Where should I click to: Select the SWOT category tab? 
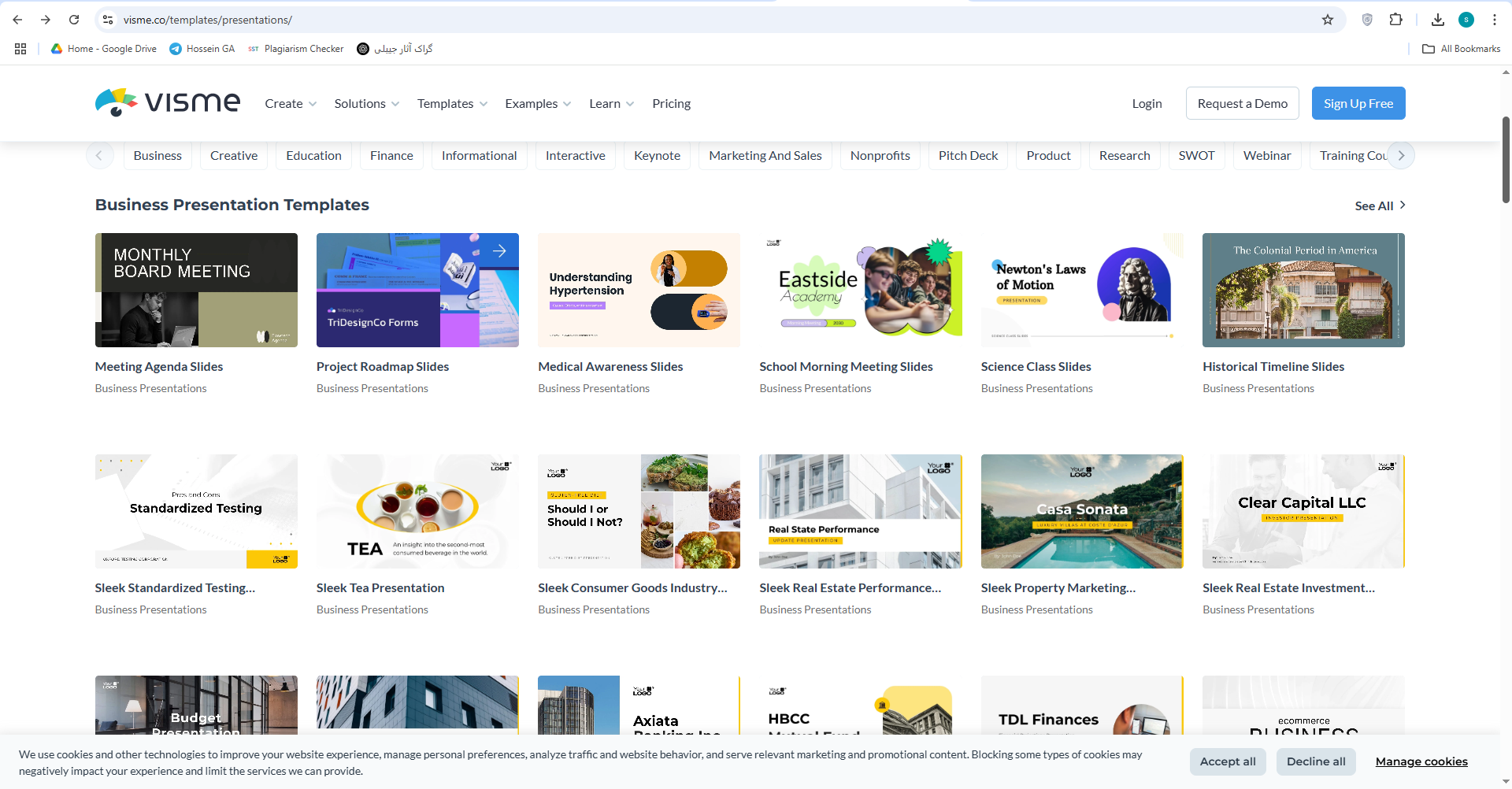tap(1196, 156)
